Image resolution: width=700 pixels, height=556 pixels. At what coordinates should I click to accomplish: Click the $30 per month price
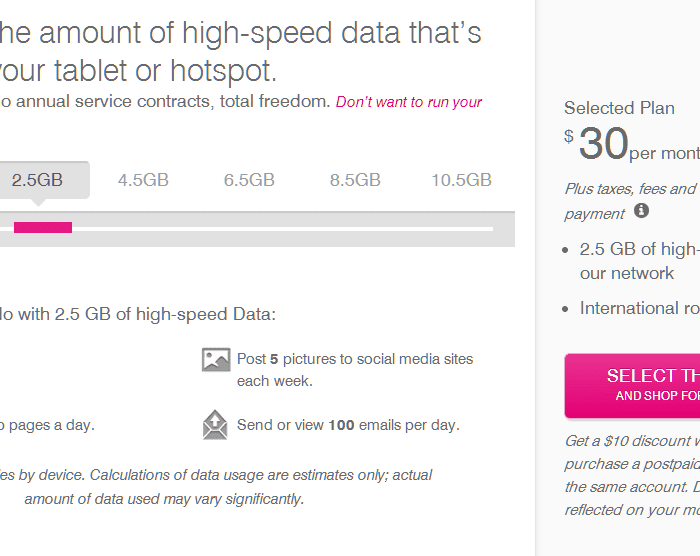point(632,146)
